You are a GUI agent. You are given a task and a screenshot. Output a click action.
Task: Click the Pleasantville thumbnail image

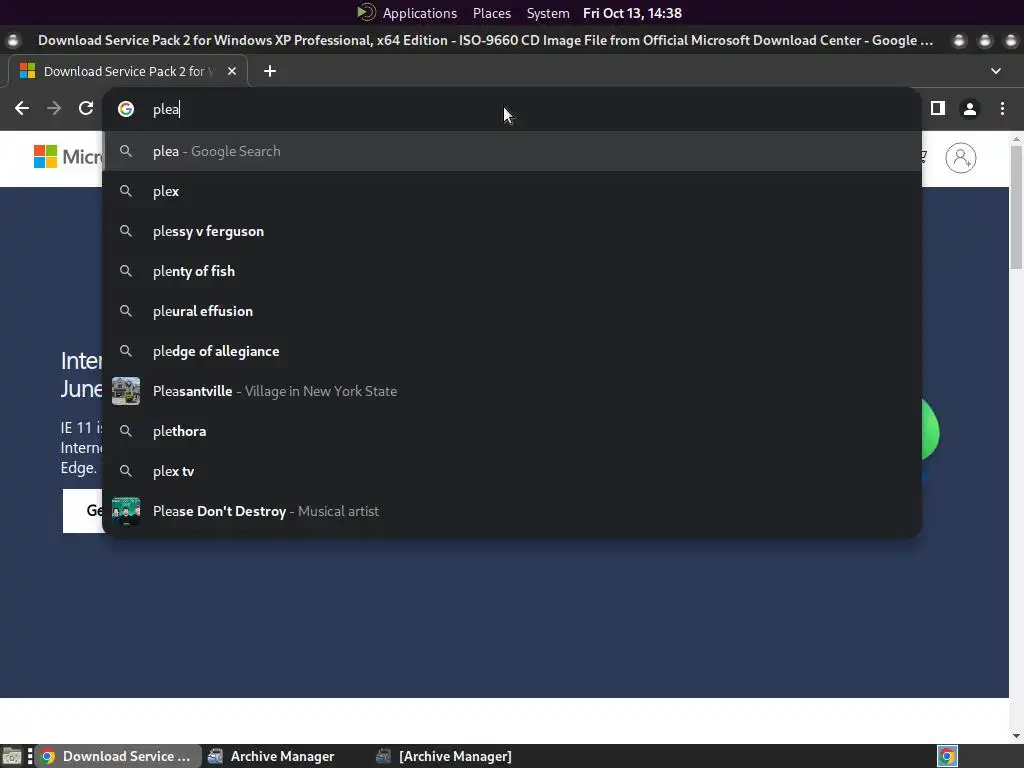point(126,391)
